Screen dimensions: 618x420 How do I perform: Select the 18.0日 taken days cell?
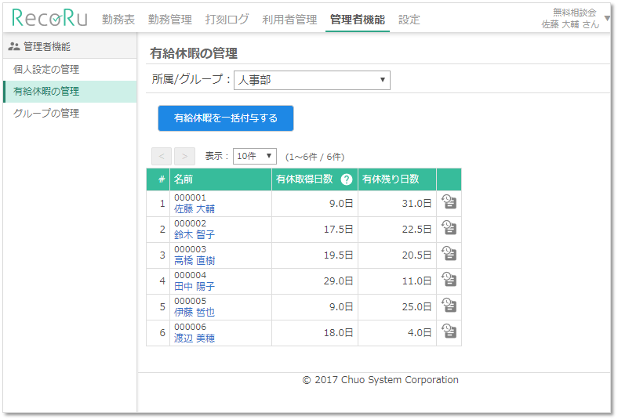click(x=315, y=333)
